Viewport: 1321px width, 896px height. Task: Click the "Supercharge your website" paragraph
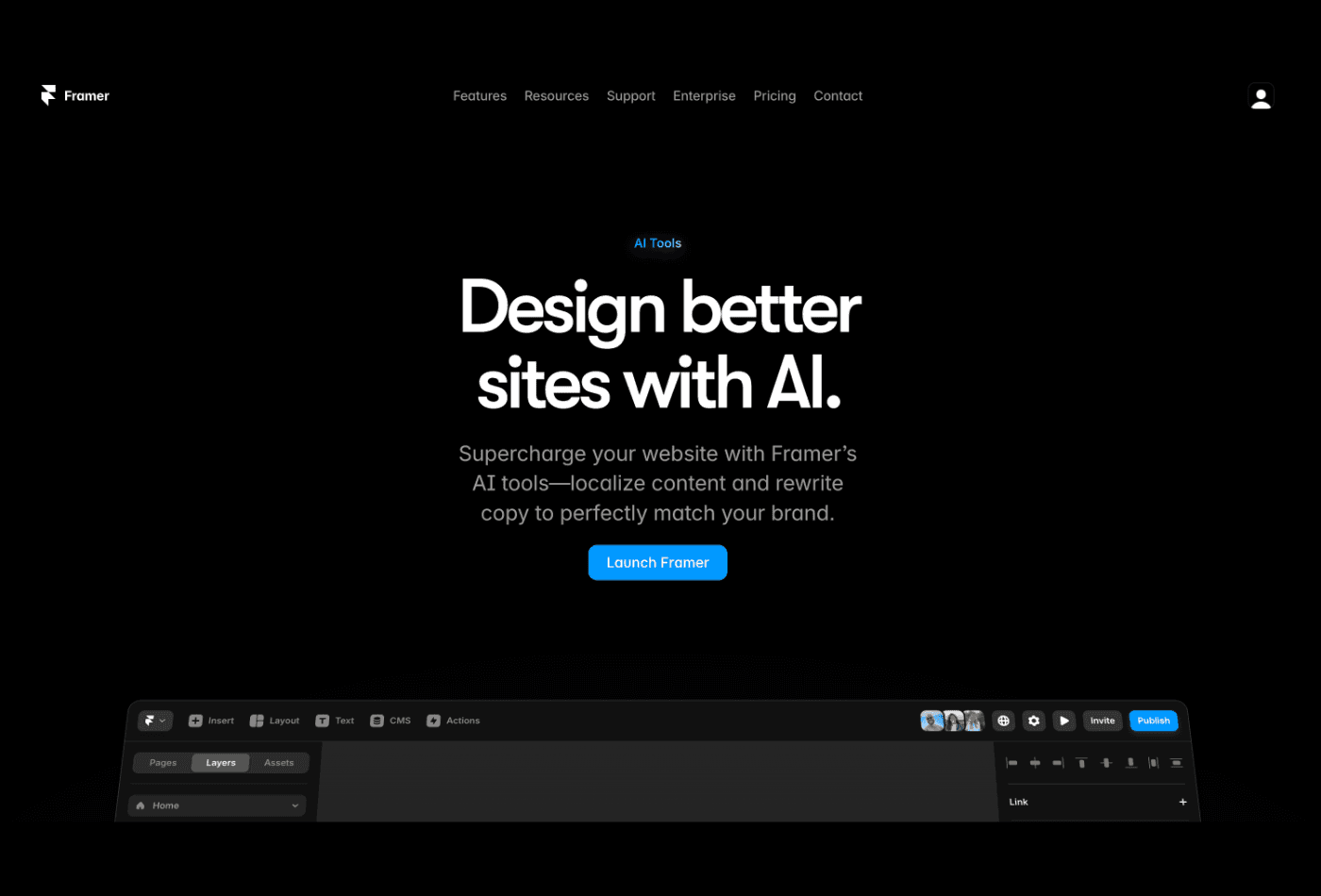click(658, 483)
